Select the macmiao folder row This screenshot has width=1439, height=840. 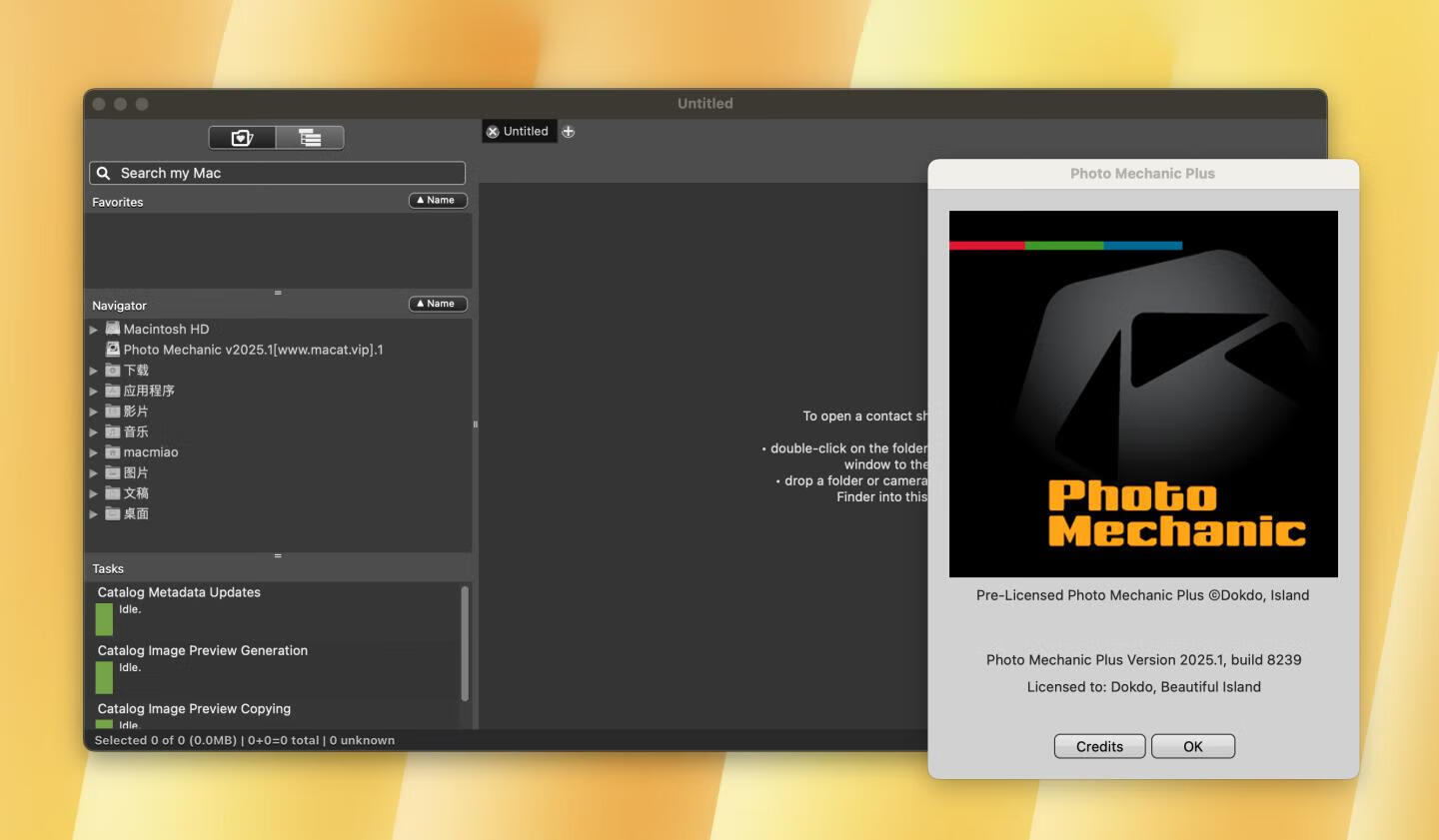(x=151, y=452)
